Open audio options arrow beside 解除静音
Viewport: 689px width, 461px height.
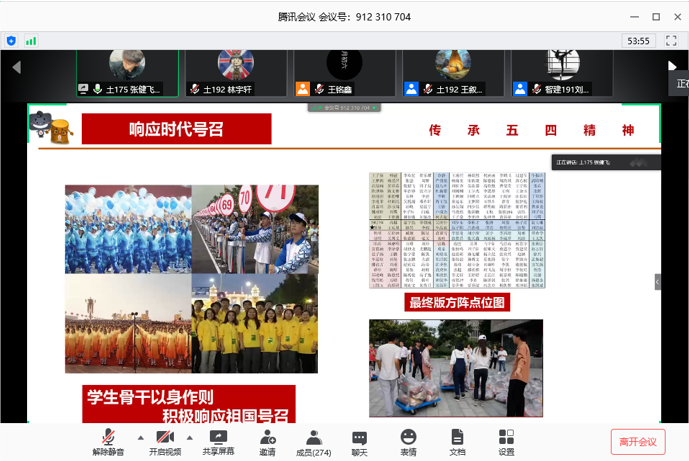click(x=140, y=438)
